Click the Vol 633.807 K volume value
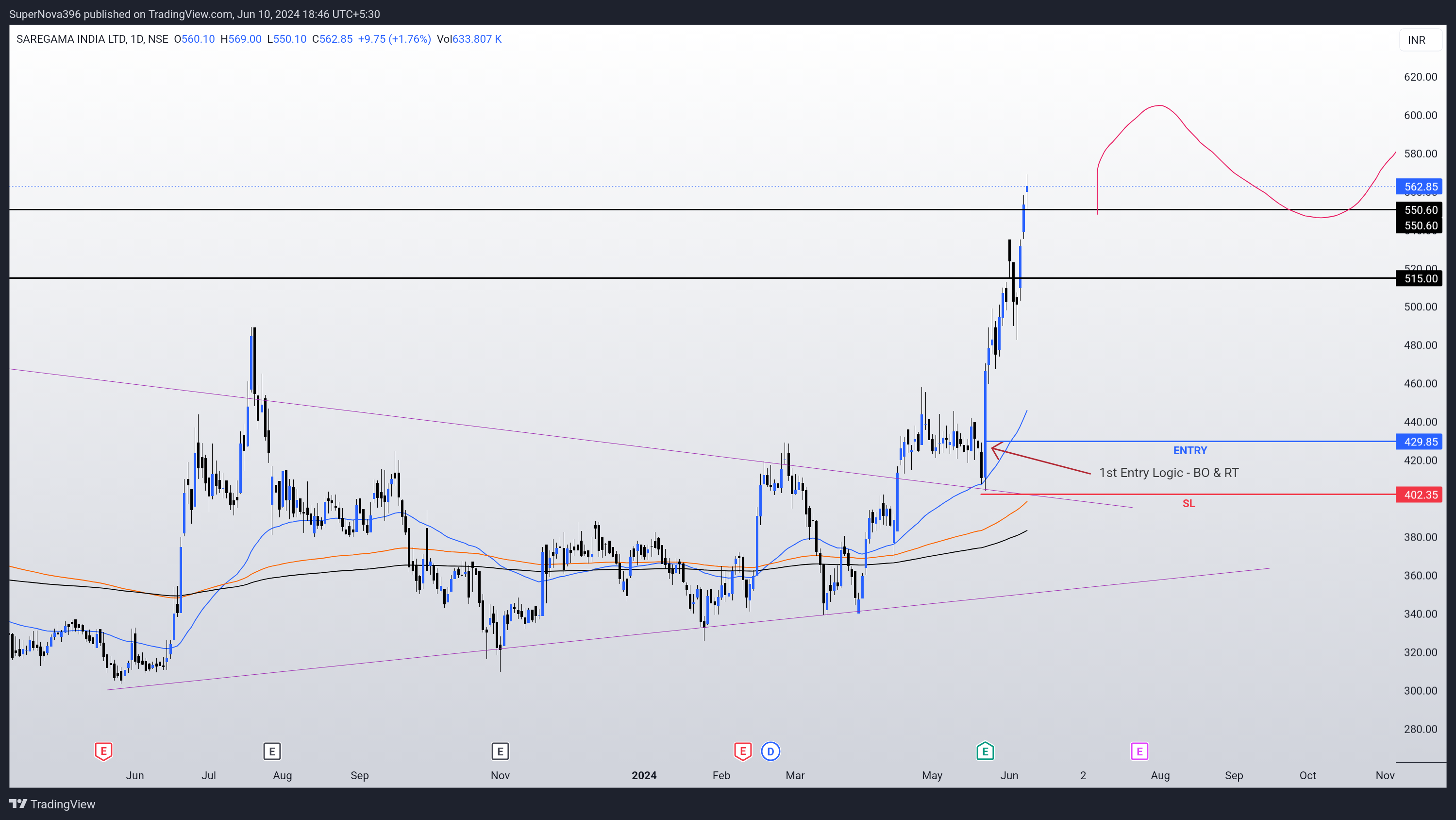This screenshot has width=1456, height=820. pyautogui.click(x=469, y=39)
